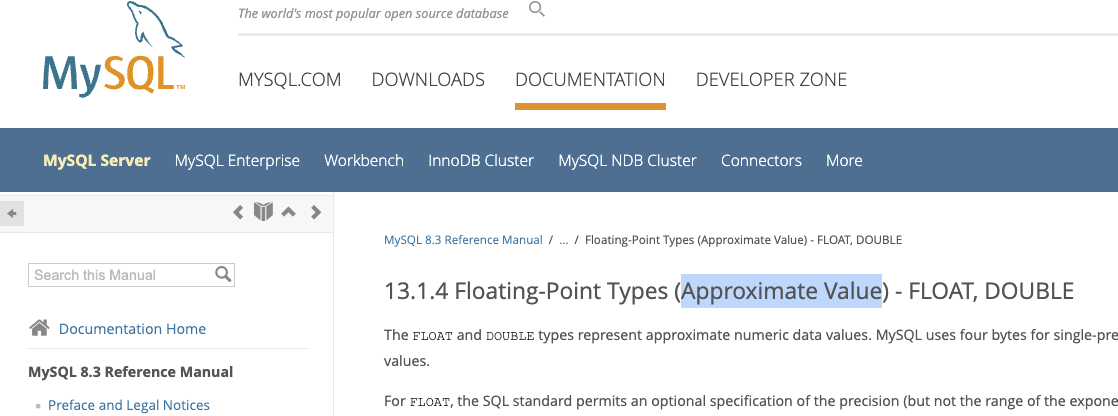Open the DOWNLOADS tab
Screen dimensions: 1118x416
428,79
